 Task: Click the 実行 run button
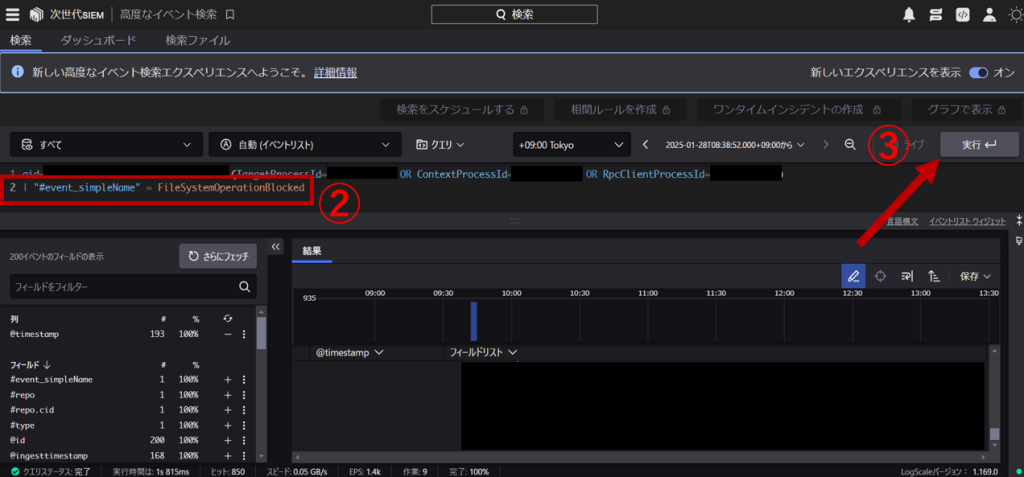pyautogui.click(x=979, y=144)
